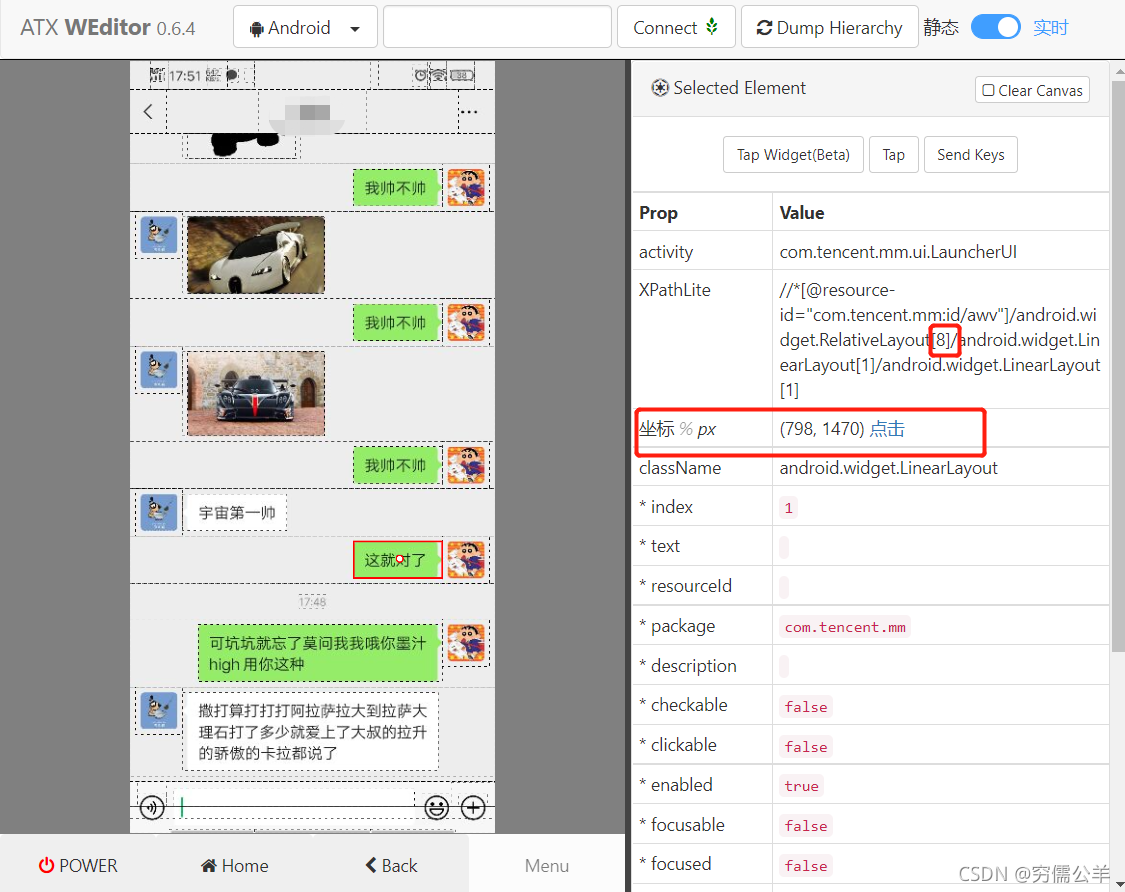Tap the voice input icon in the chat bar

(x=152, y=807)
